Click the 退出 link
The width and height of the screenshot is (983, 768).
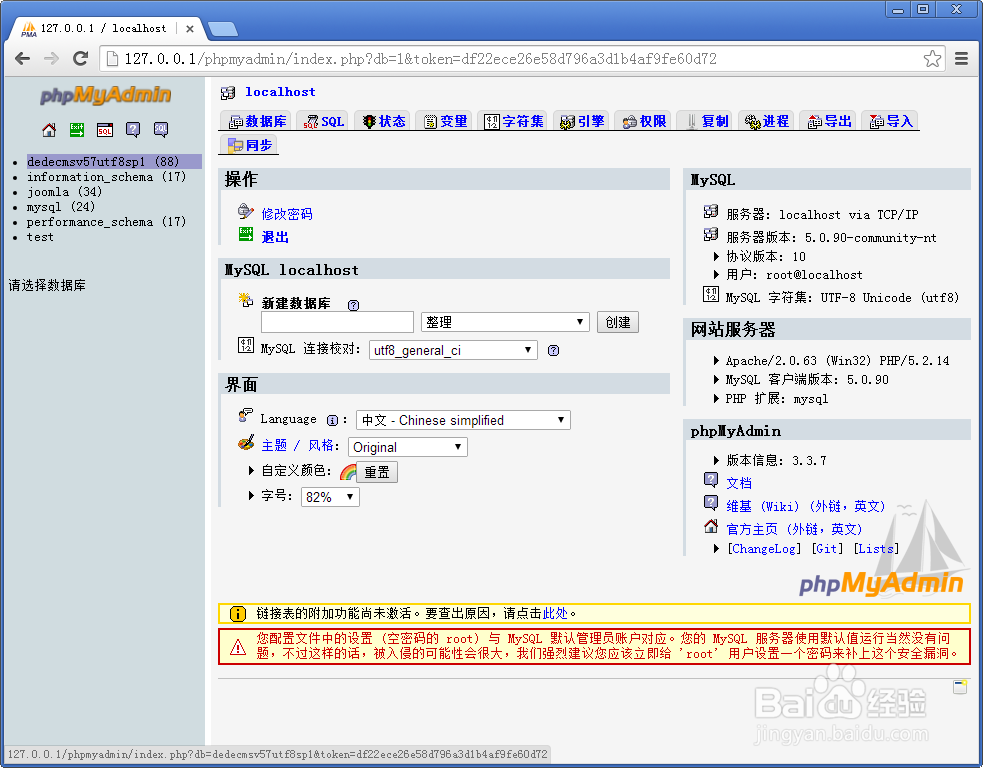click(275, 238)
